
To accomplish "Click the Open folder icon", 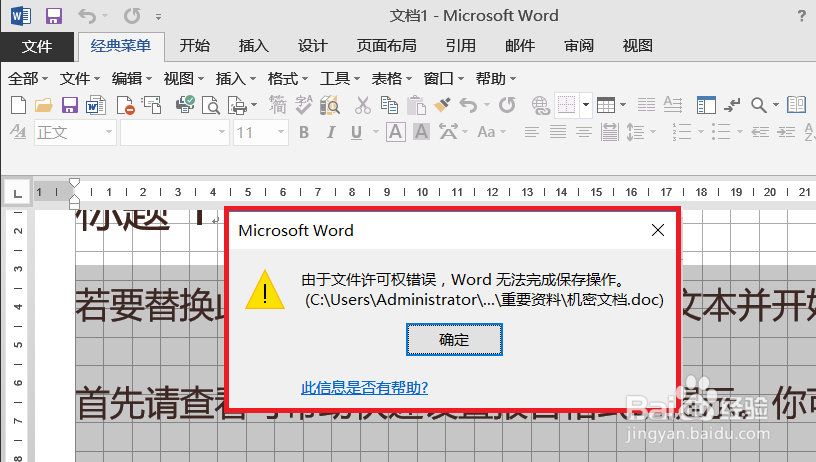I will click(x=44, y=105).
